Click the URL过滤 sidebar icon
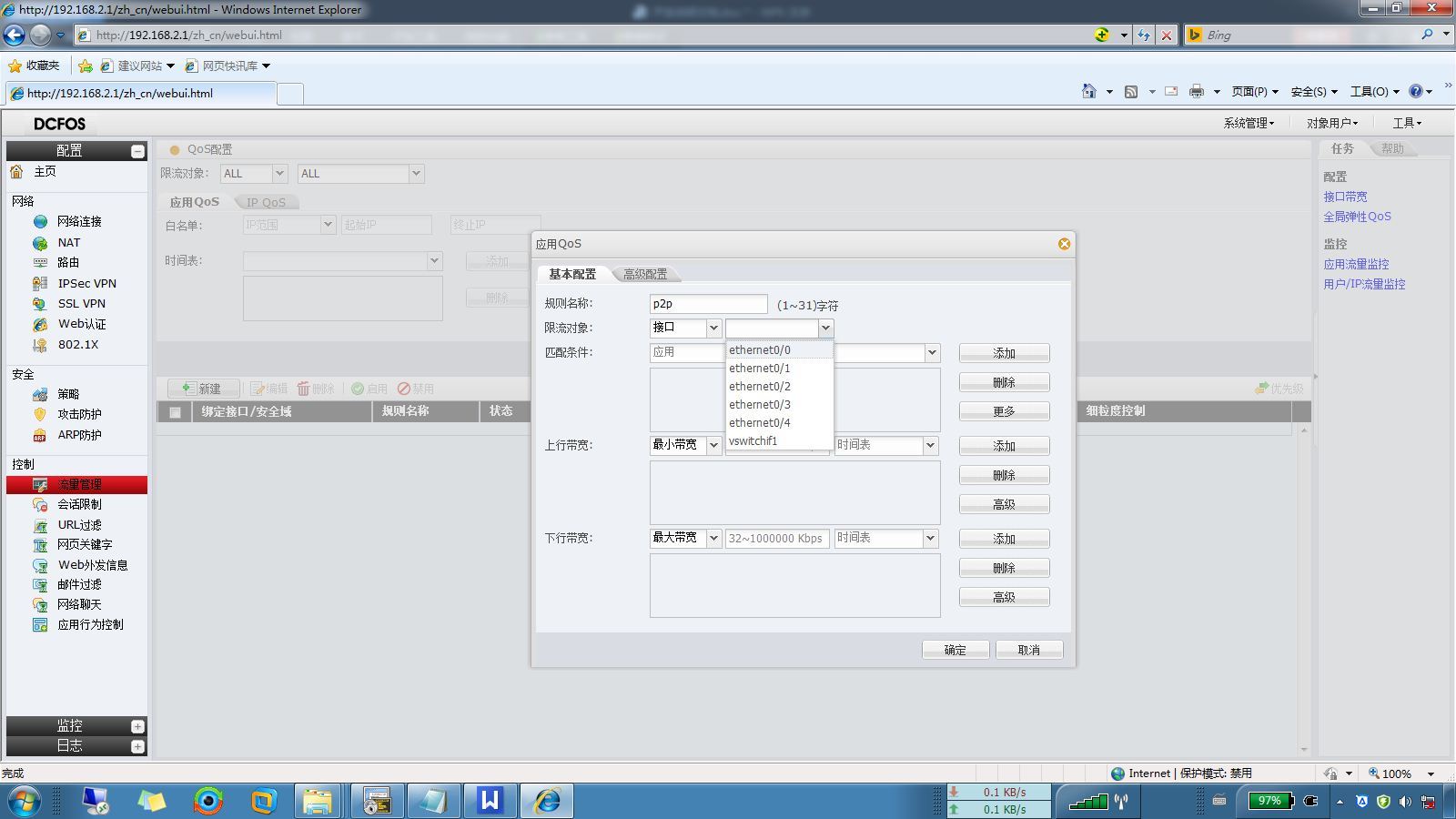1456x819 pixels. point(40,525)
